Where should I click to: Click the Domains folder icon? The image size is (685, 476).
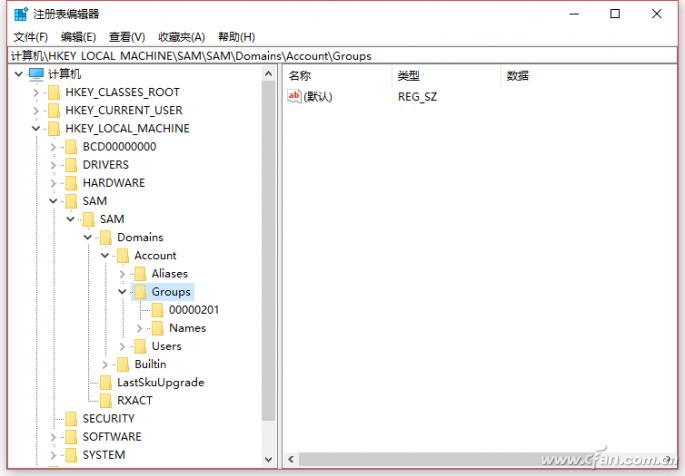point(106,238)
